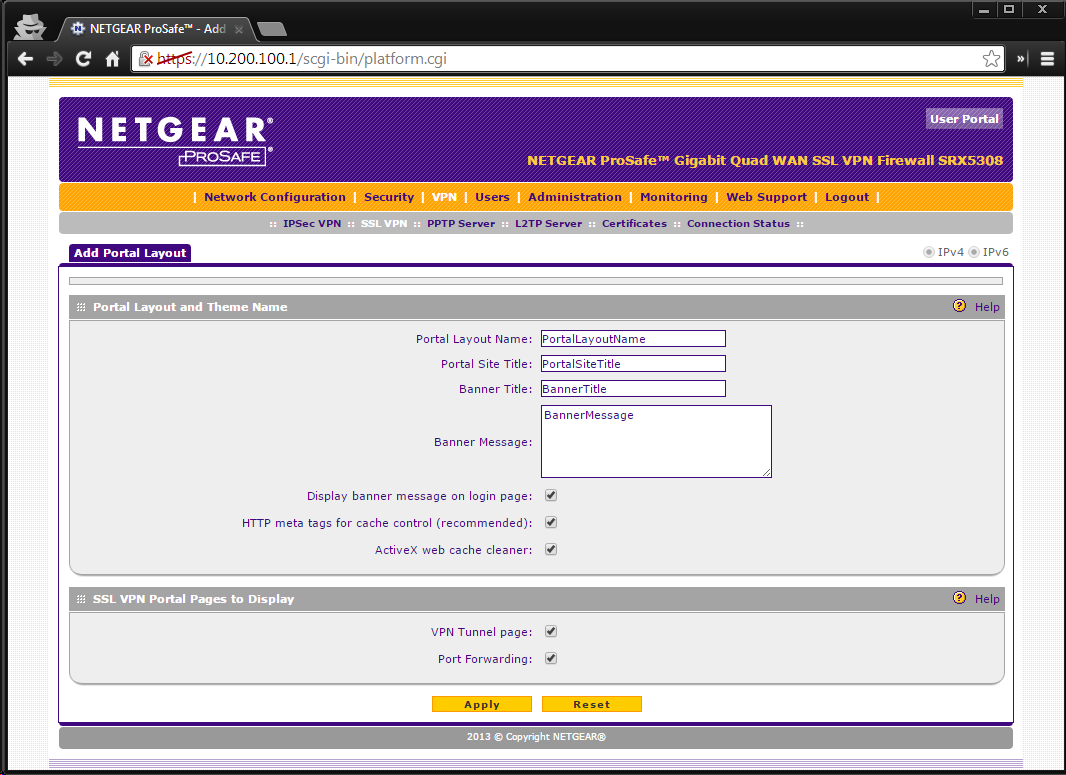The image size is (1066, 775).
Task: Open the Security menu
Action: [389, 197]
